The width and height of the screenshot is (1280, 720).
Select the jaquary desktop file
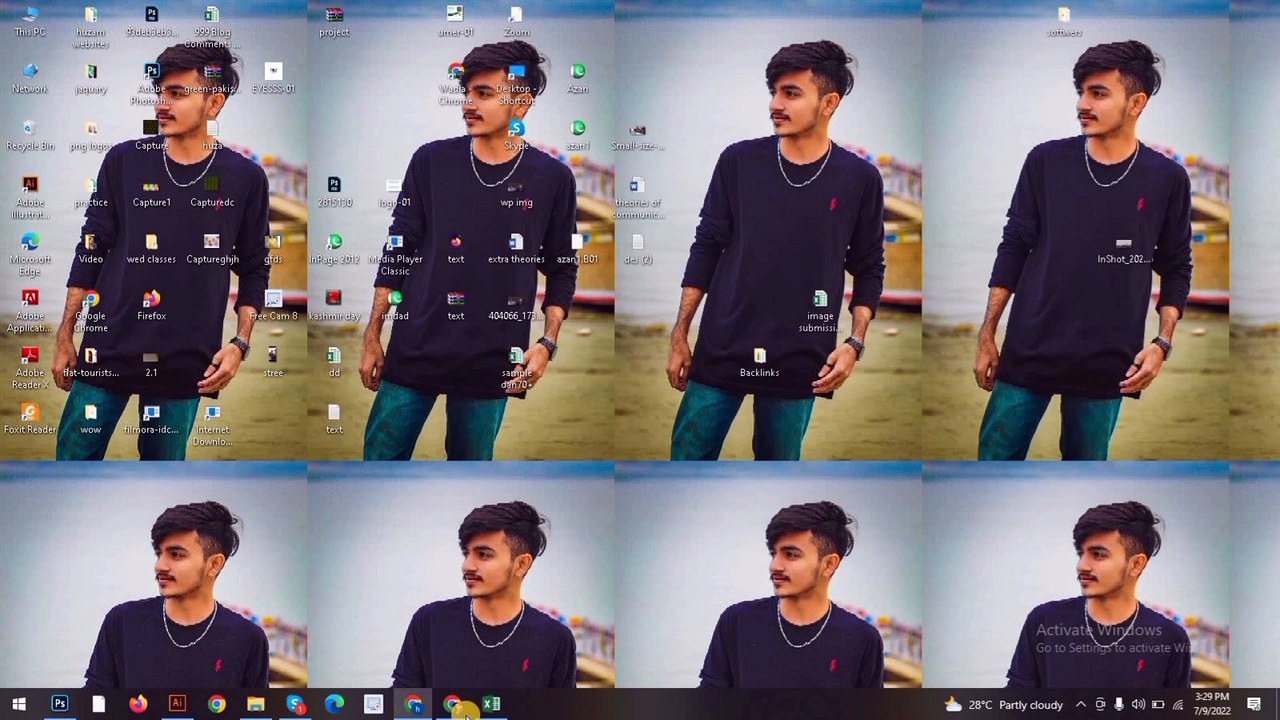click(91, 79)
